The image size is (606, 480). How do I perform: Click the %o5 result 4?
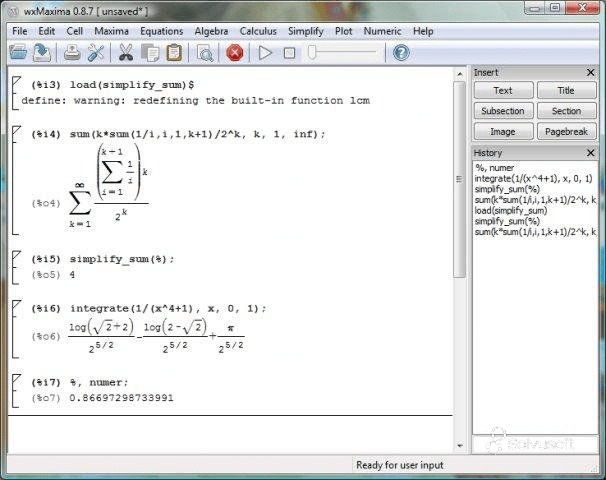pos(72,274)
